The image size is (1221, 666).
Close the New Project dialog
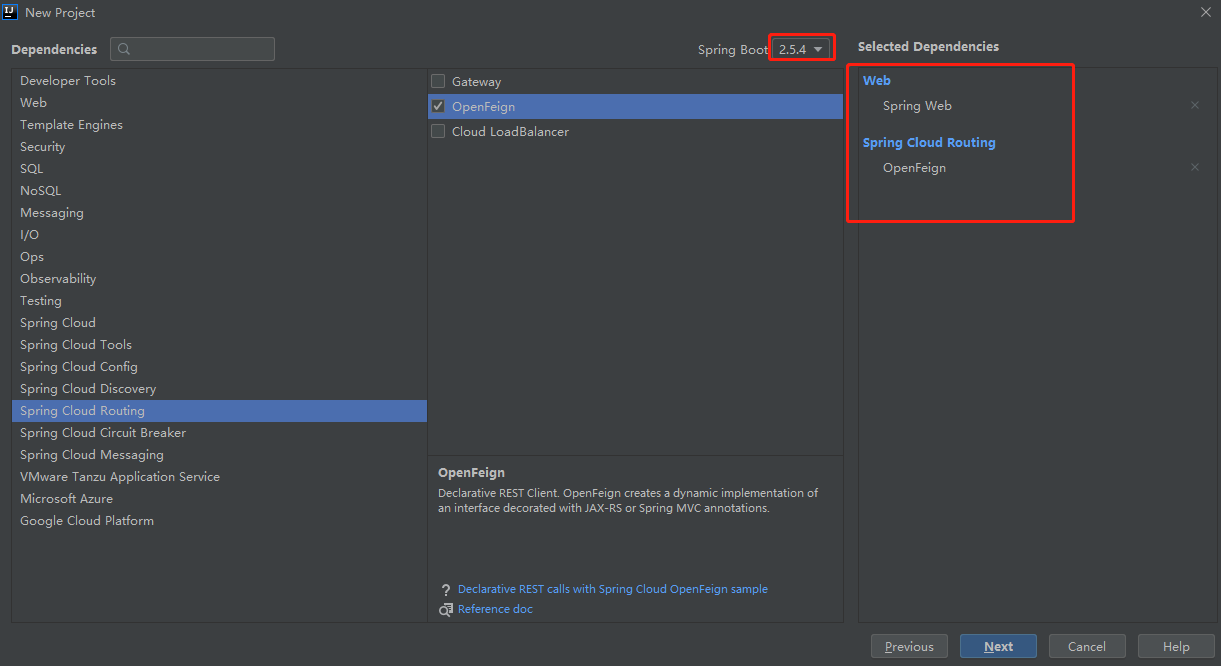click(x=1205, y=12)
